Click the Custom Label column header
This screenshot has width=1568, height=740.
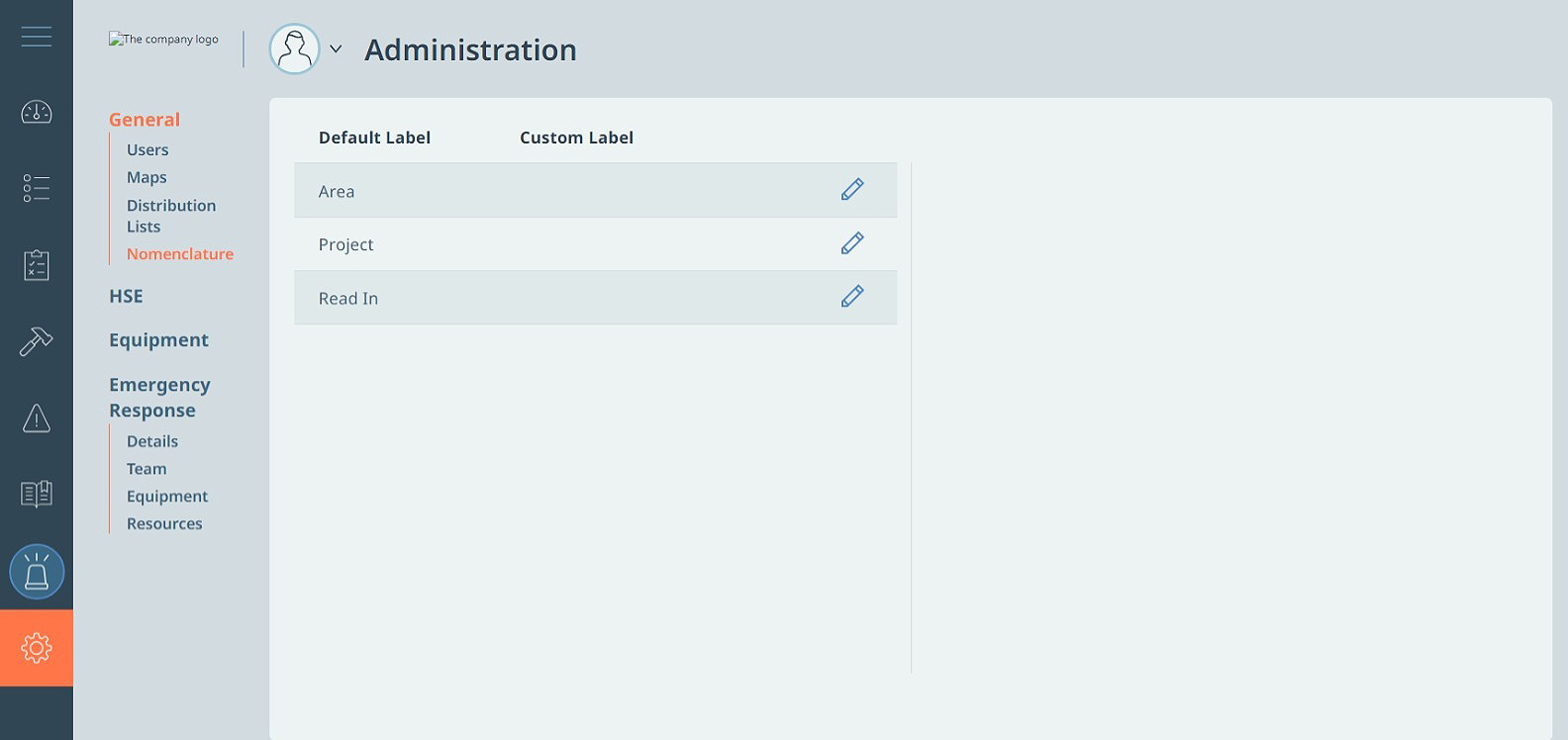coord(576,138)
